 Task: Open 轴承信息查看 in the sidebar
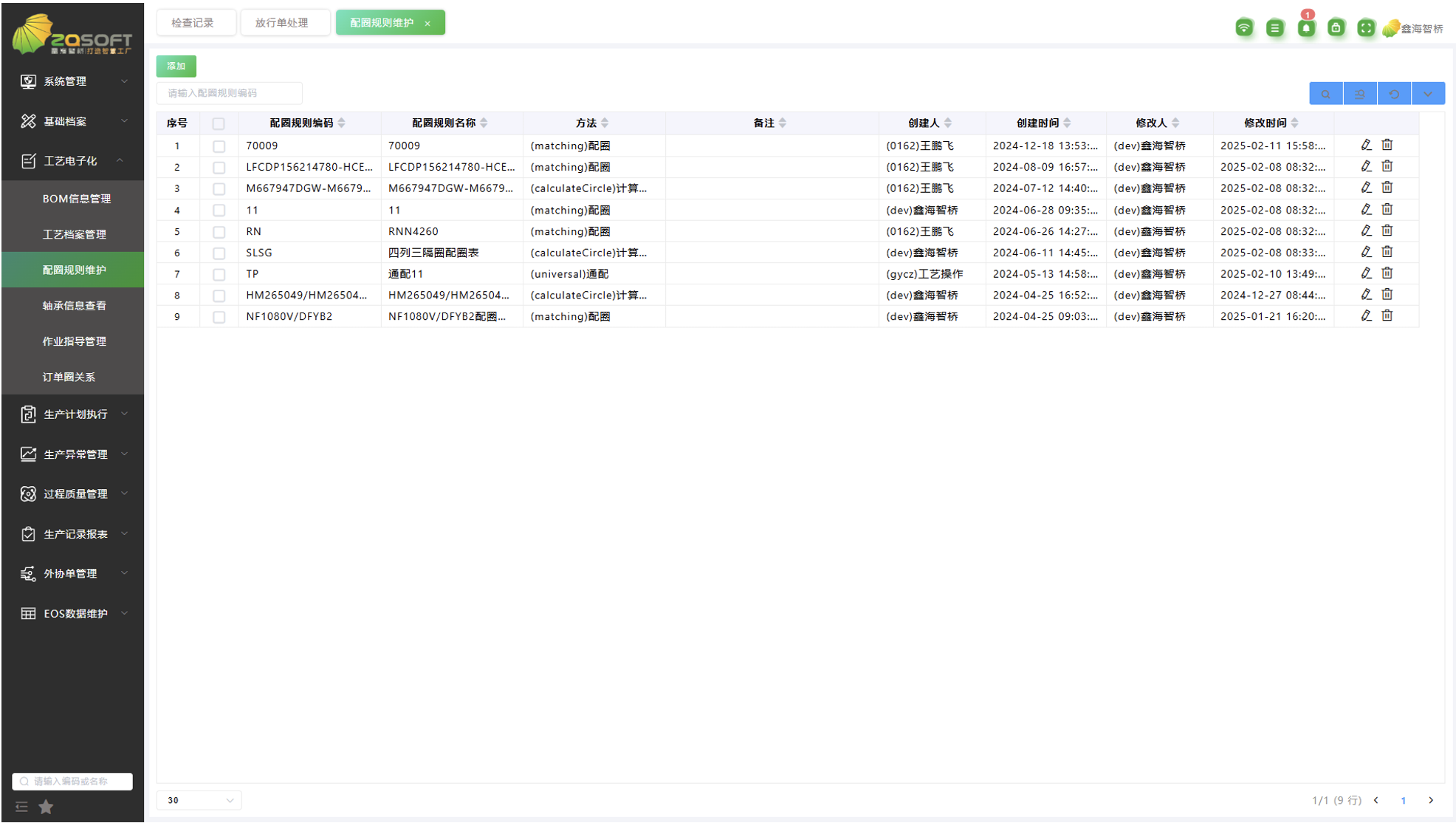point(72,306)
